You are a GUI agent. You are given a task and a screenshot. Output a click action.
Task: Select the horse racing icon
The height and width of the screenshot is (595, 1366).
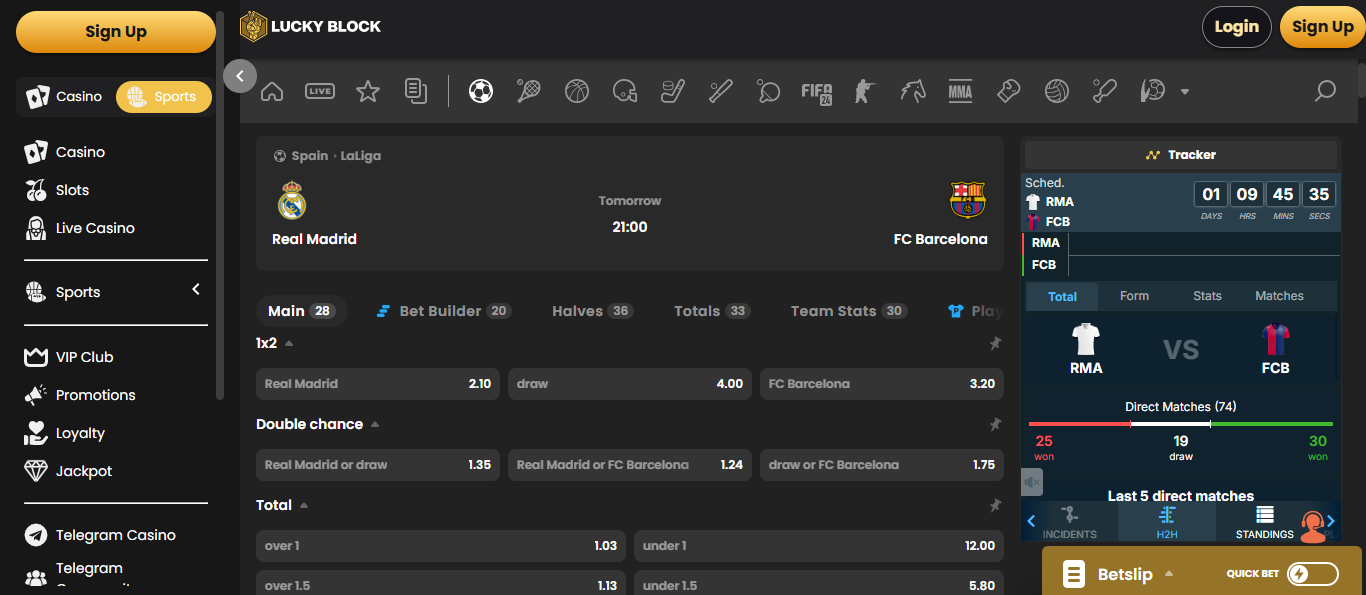coord(912,92)
